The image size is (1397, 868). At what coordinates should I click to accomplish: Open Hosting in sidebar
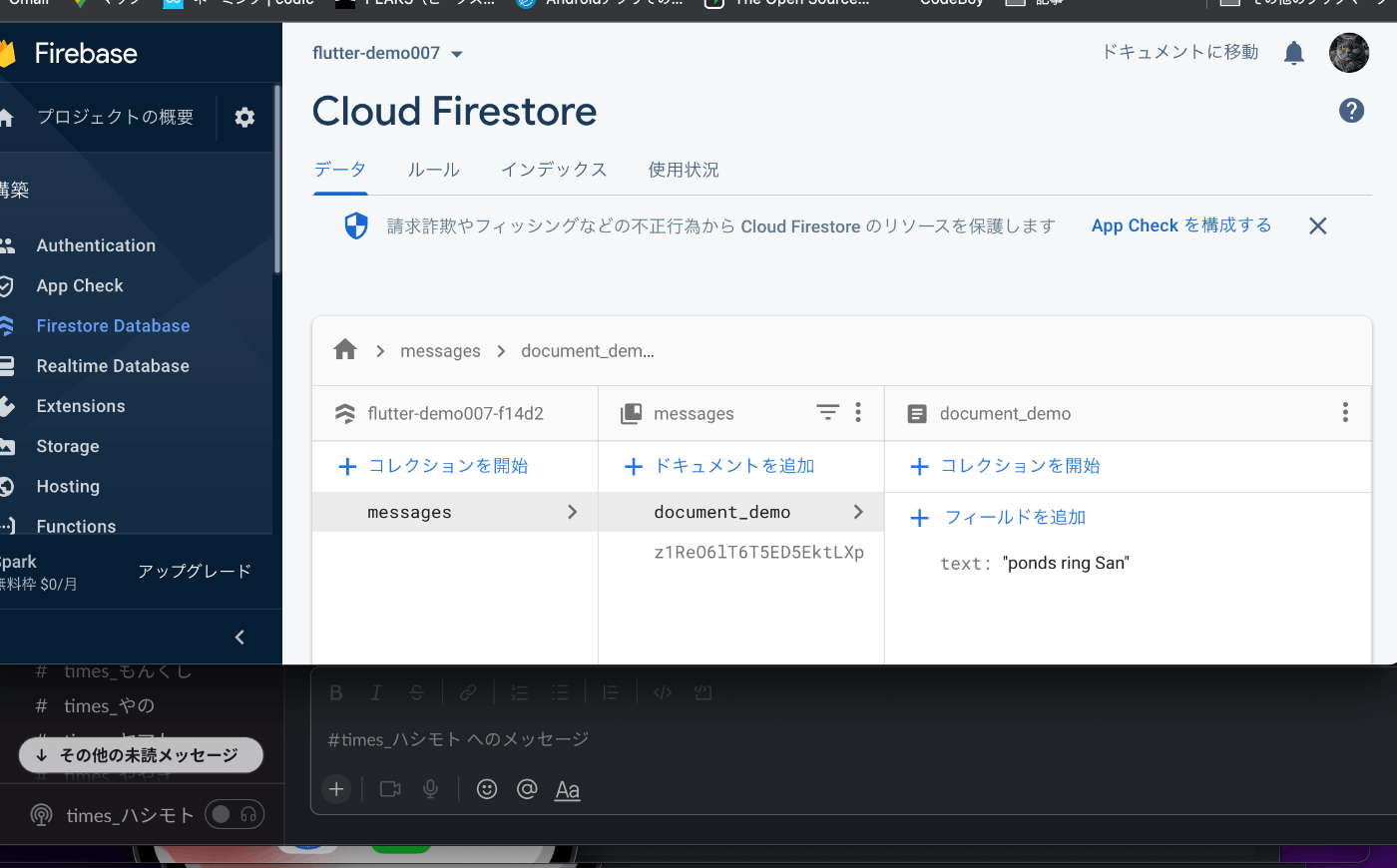[68, 487]
